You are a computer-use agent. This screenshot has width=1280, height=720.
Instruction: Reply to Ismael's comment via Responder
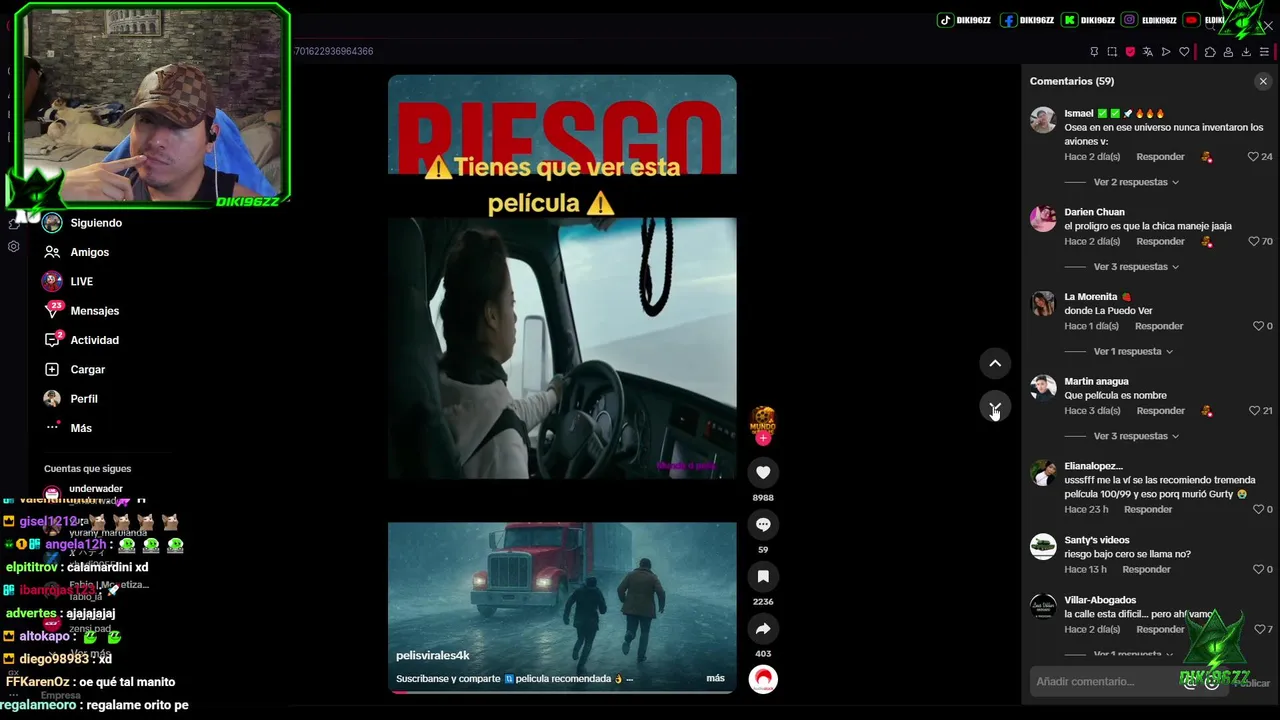[x=1160, y=157]
